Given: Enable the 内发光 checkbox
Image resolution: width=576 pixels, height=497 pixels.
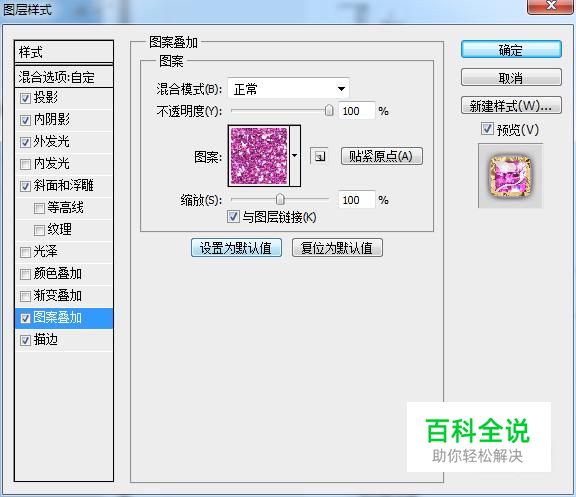Looking at the screenshot, I should coord(25,164).
